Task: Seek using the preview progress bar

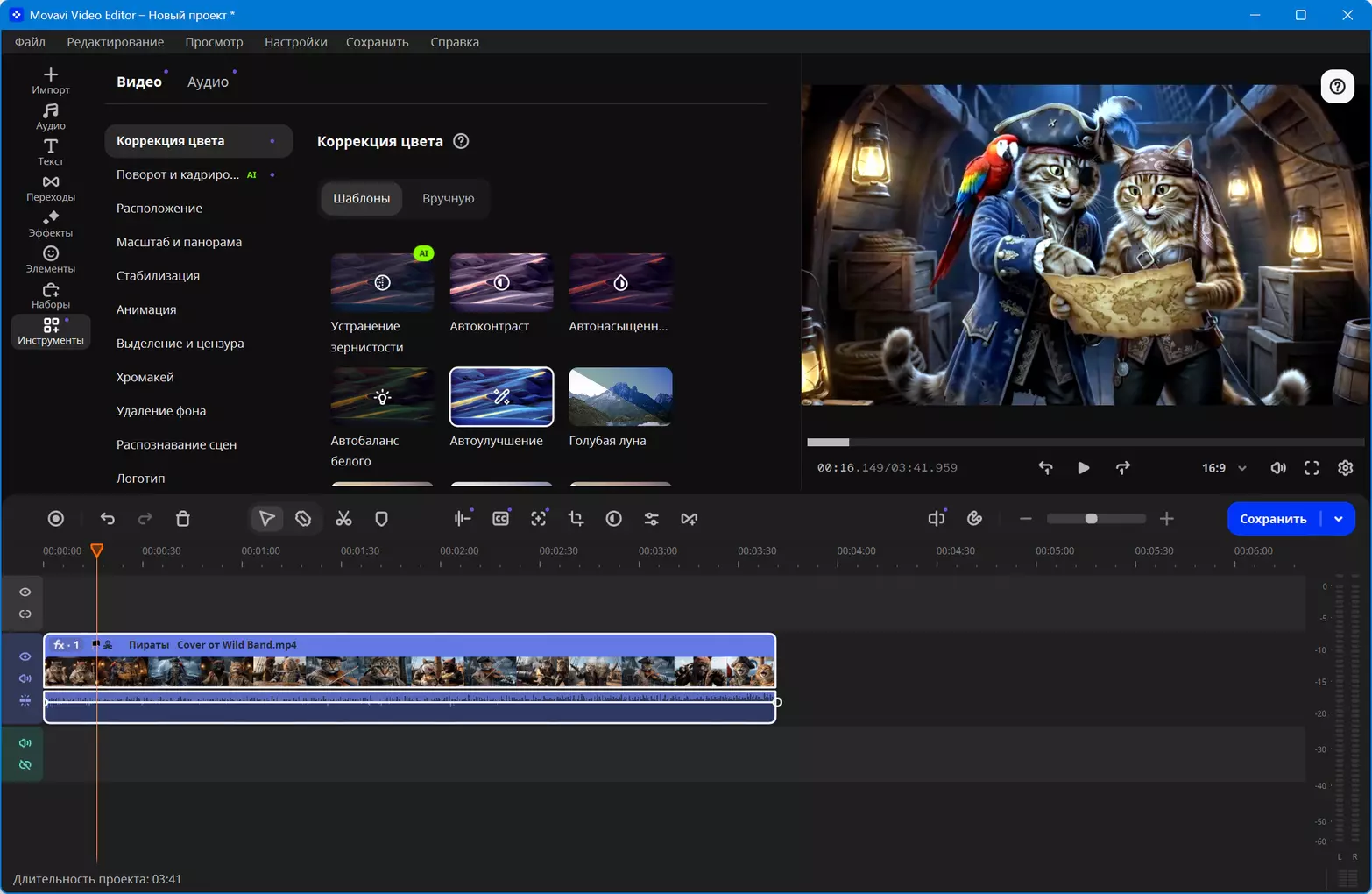Action: coord(1085,442)
